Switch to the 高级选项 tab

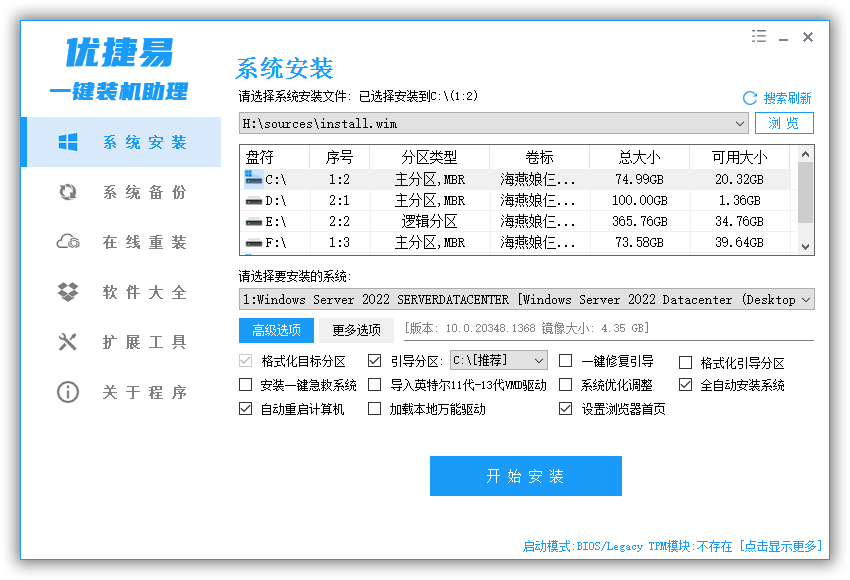tap(276, 330)
